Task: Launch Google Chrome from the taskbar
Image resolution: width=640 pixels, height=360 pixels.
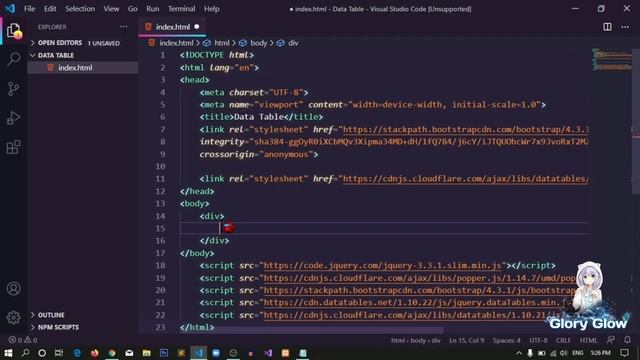Action: pyautogui.click(x=112, y=353)
